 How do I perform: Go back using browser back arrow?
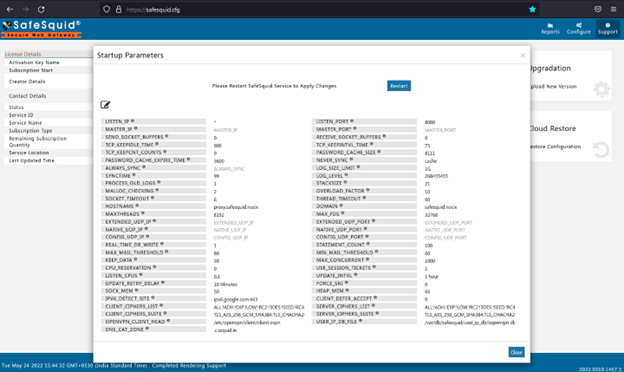[x=10, y=9]
